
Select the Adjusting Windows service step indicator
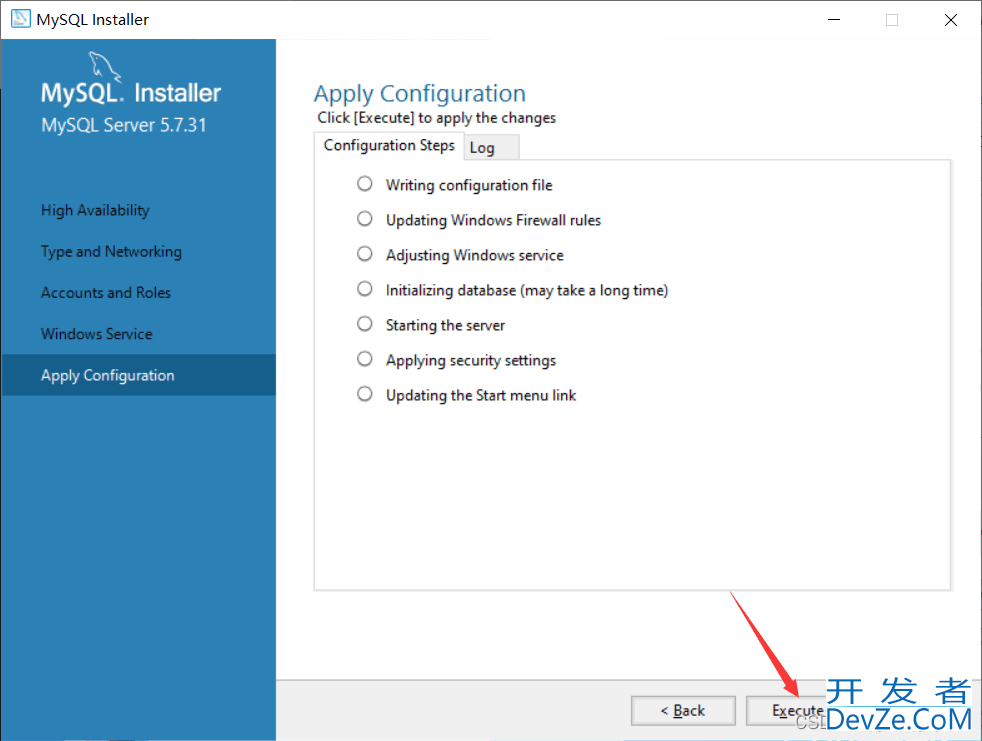[364, 254]
